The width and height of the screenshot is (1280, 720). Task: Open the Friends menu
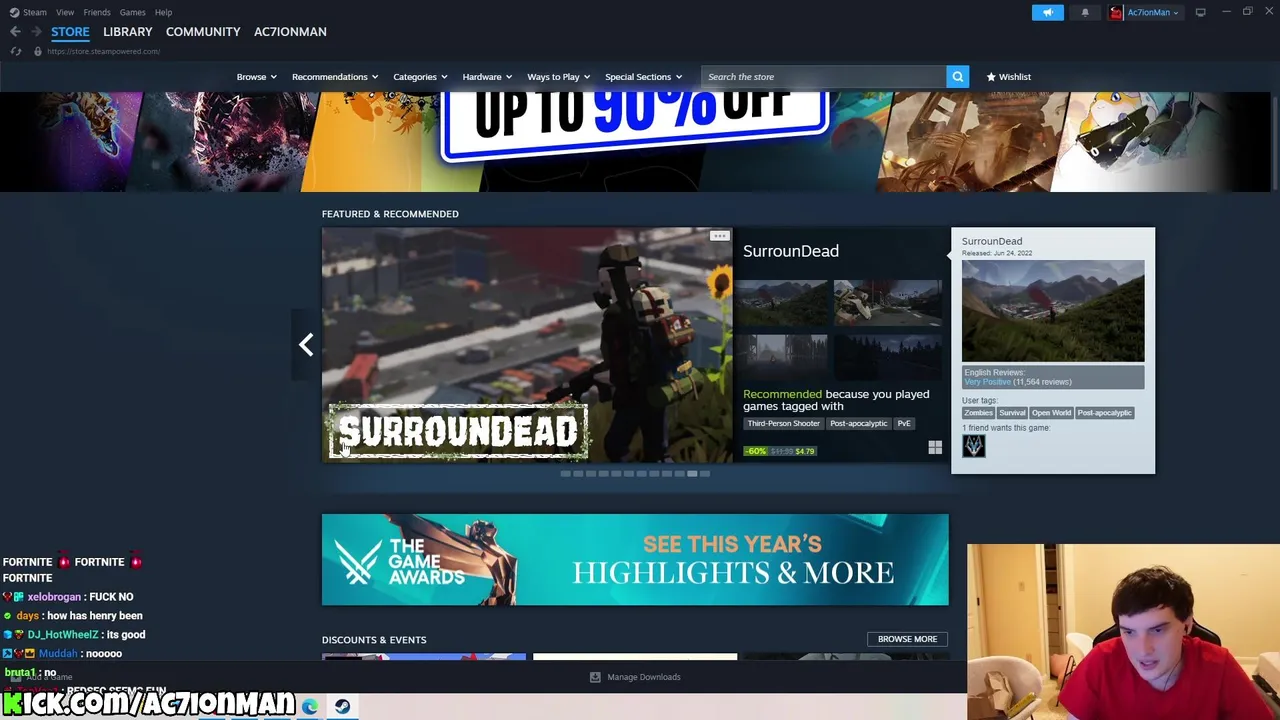point(97,12)
